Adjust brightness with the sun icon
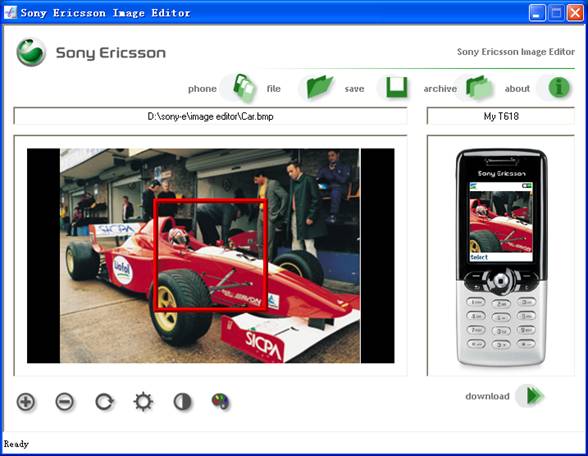Screen dimensions: 588x456 [x=143, y=402]
